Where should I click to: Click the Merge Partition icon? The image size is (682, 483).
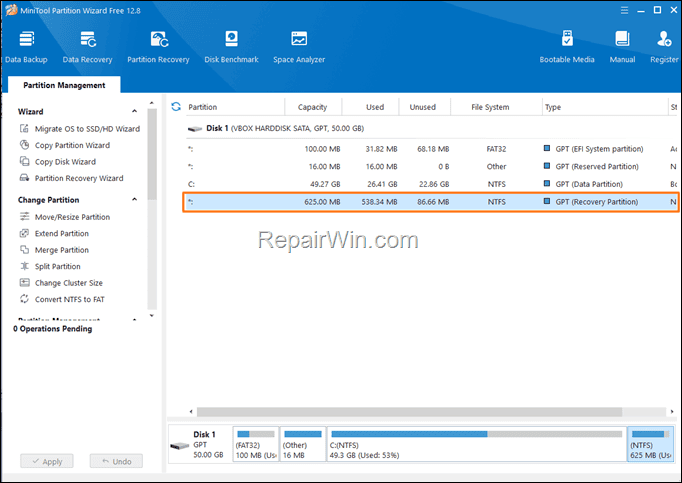(24, 250)
